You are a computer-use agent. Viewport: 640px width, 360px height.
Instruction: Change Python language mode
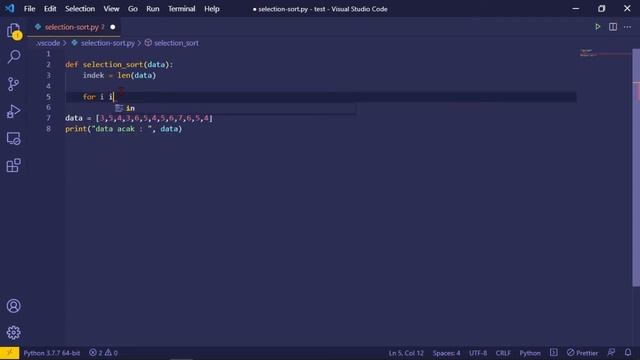coord(530,353)
